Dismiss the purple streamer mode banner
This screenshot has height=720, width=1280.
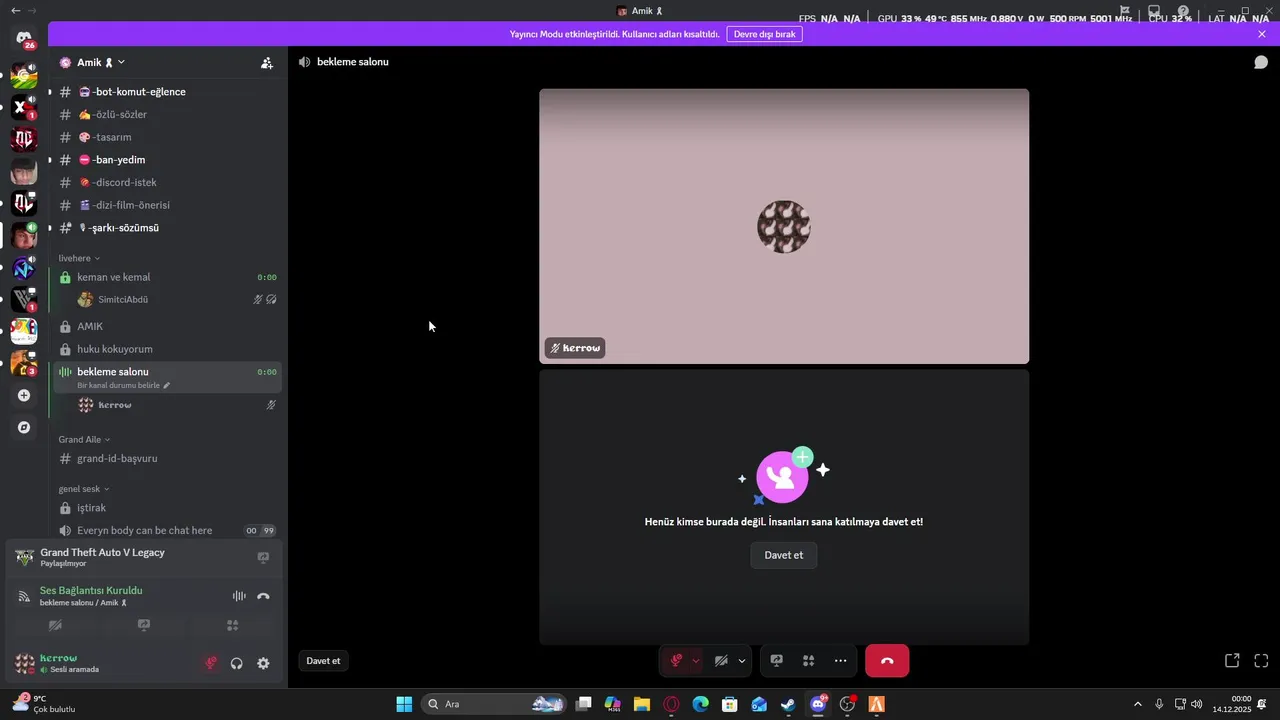[1262, 34]
